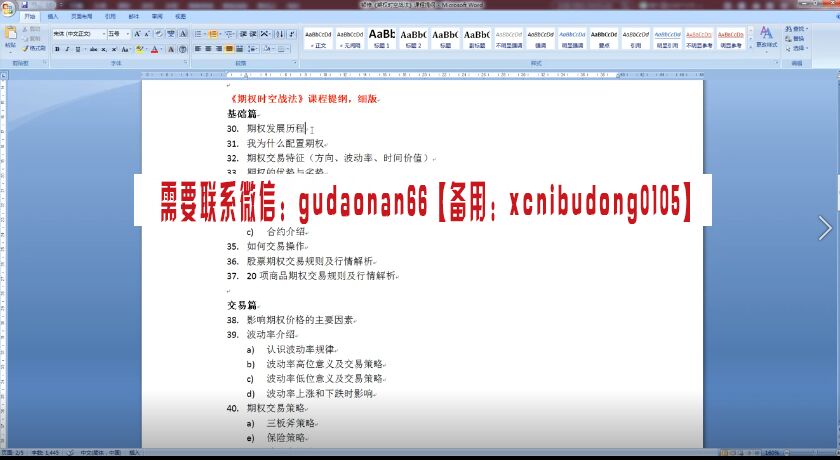
Task: Apply the 正文 (Normal) style
Action: (x=319, y=38)
